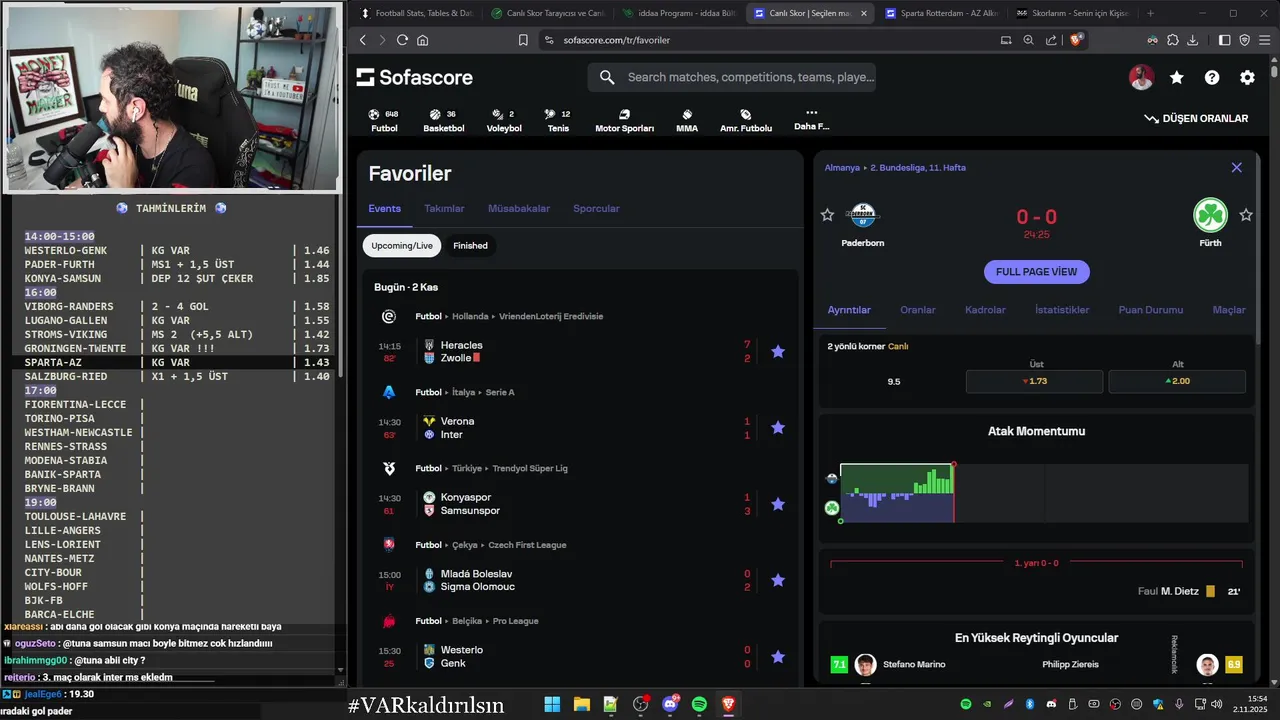Click the Sofascore logo
Image resolution: width=1280 pixels, height=720 pixels.
414,77
